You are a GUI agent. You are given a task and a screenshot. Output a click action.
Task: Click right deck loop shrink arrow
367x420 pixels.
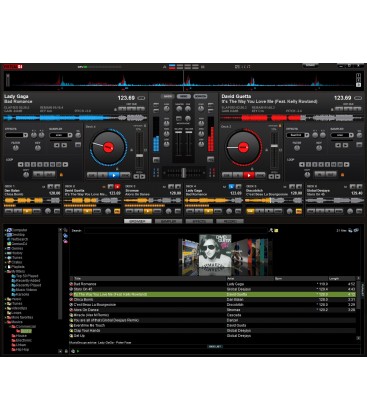(302, 164)
